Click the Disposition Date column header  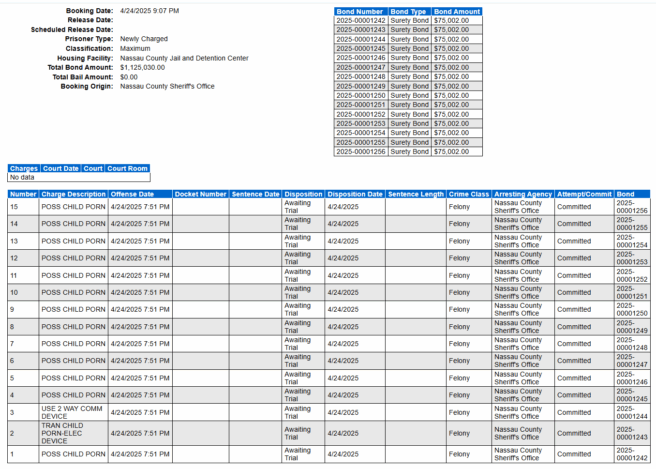pos(355,194)
